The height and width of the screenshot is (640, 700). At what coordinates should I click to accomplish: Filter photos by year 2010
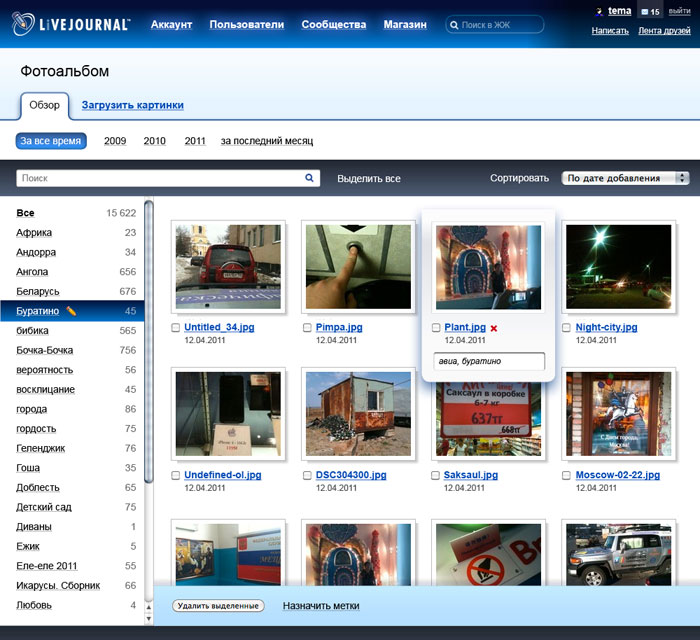pyautogui.click(x=154, y=141)
